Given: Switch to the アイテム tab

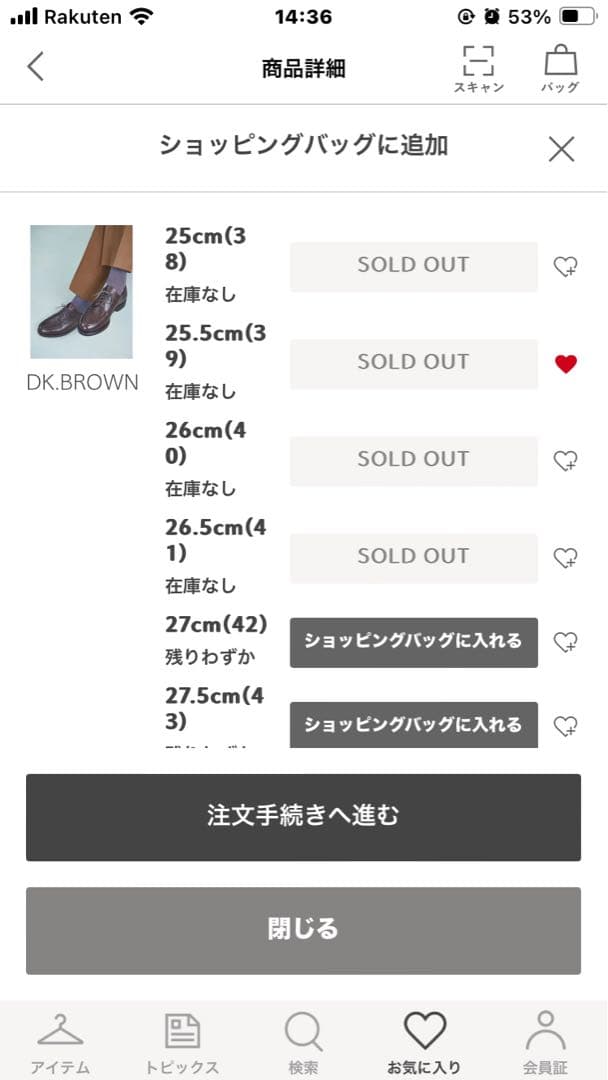Looking at the screenshot, I should point(60,1040).
